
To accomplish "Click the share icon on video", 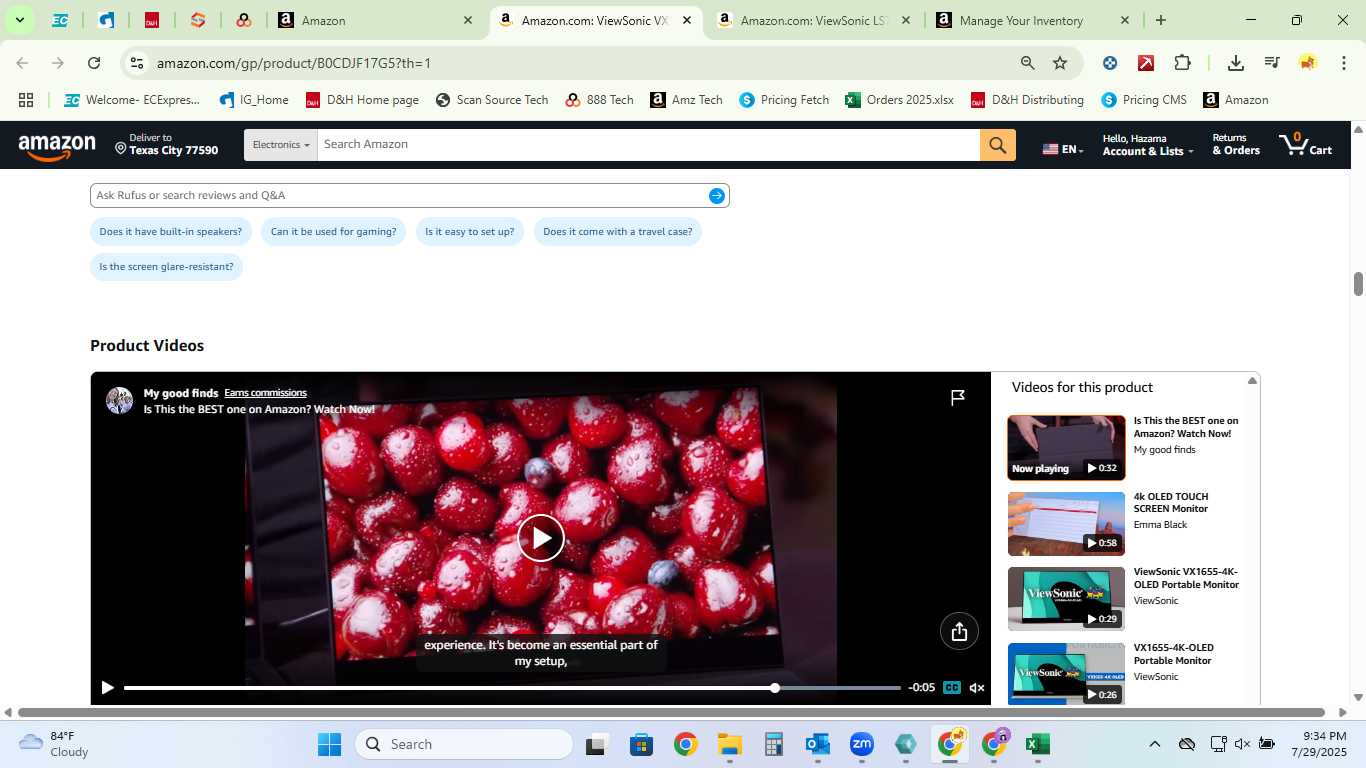I will tap(959, 631).
